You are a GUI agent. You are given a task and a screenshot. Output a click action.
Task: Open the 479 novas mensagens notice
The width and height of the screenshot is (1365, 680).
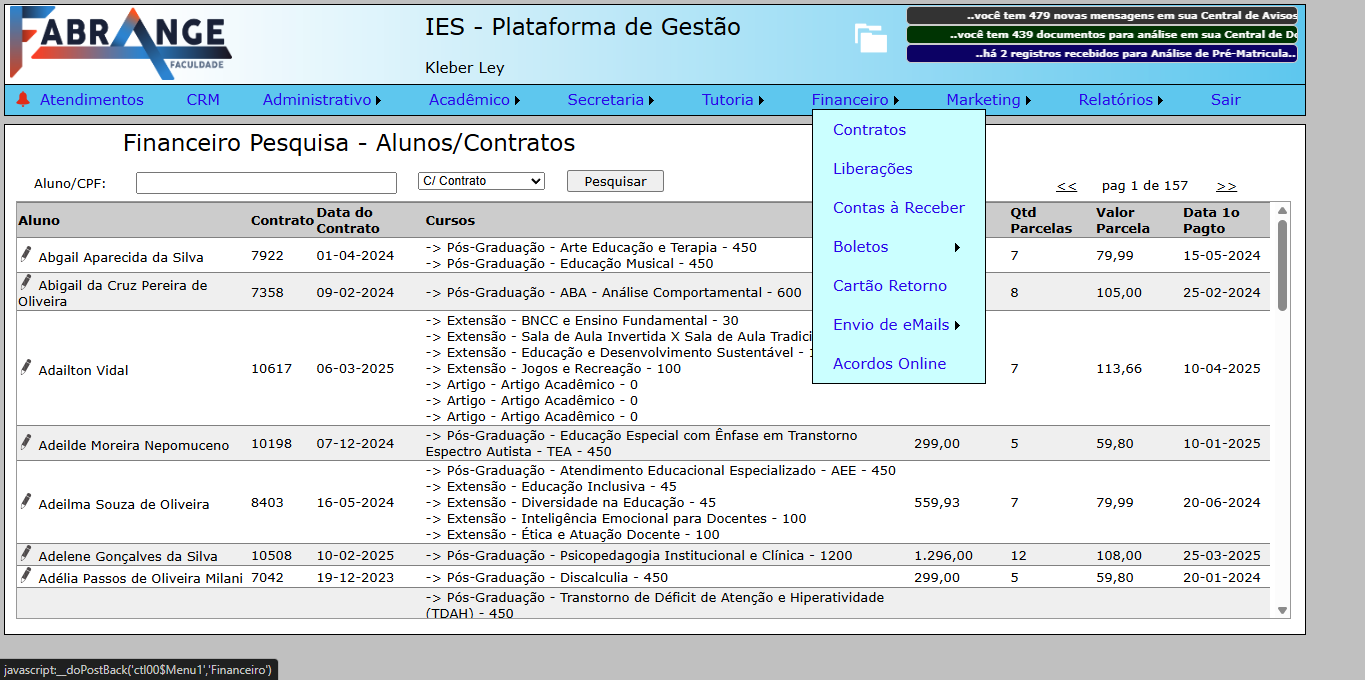(x=1102, y=16)
